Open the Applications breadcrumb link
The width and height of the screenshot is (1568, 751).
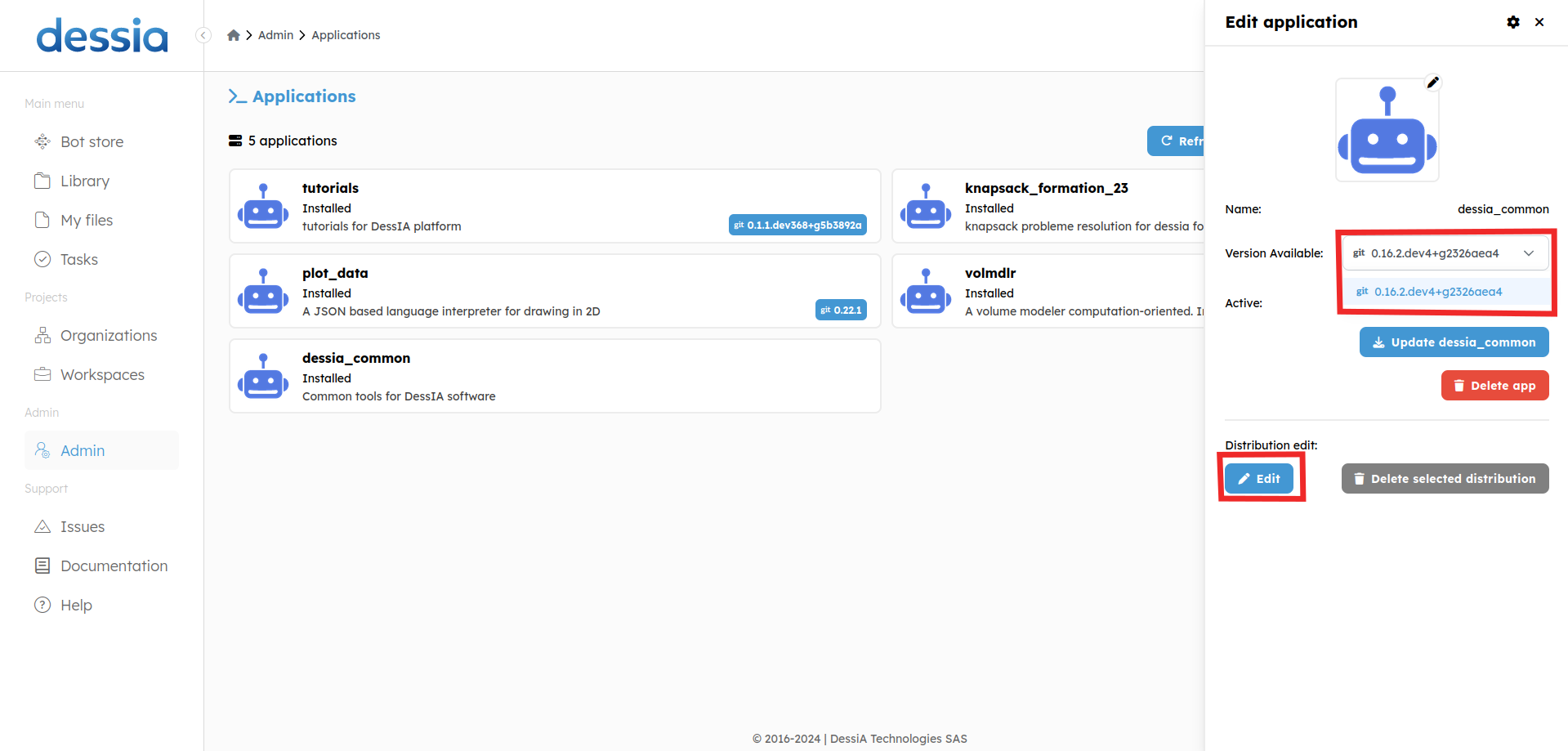[346, 35]
